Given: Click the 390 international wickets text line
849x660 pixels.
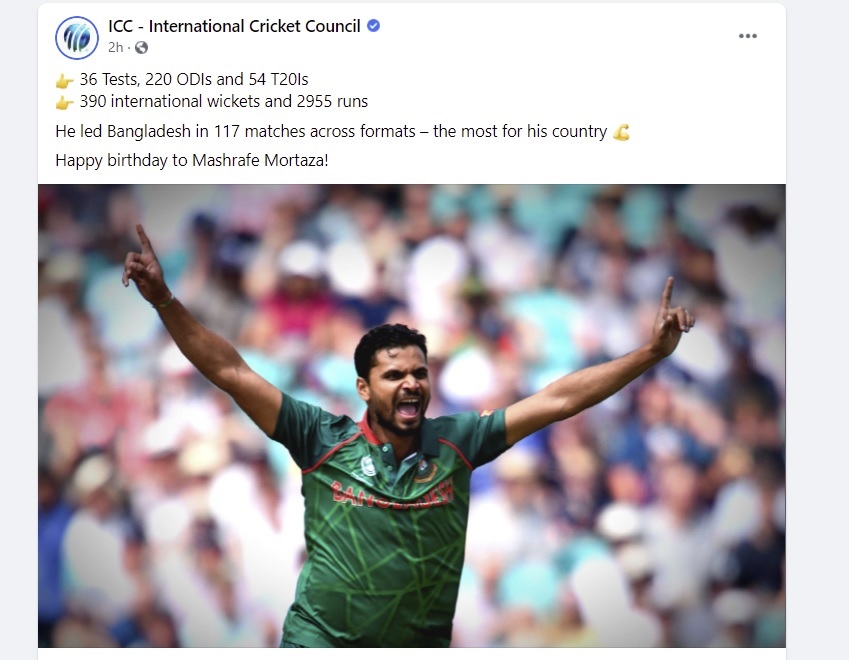Looking at the screenshot, I should click(x=224, y=101).
